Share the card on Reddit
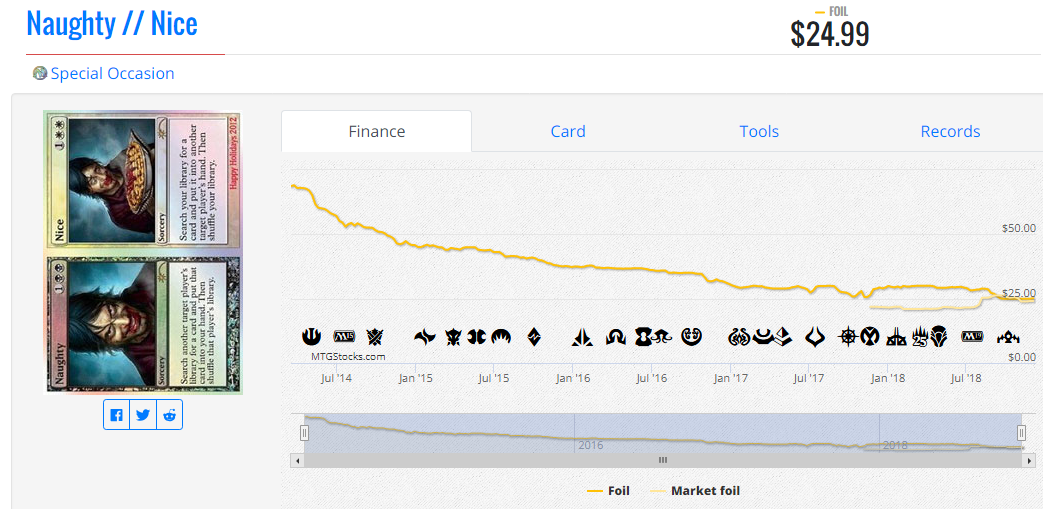The image size is (1043, 509). pyautogui.click(x=169, y=415)
